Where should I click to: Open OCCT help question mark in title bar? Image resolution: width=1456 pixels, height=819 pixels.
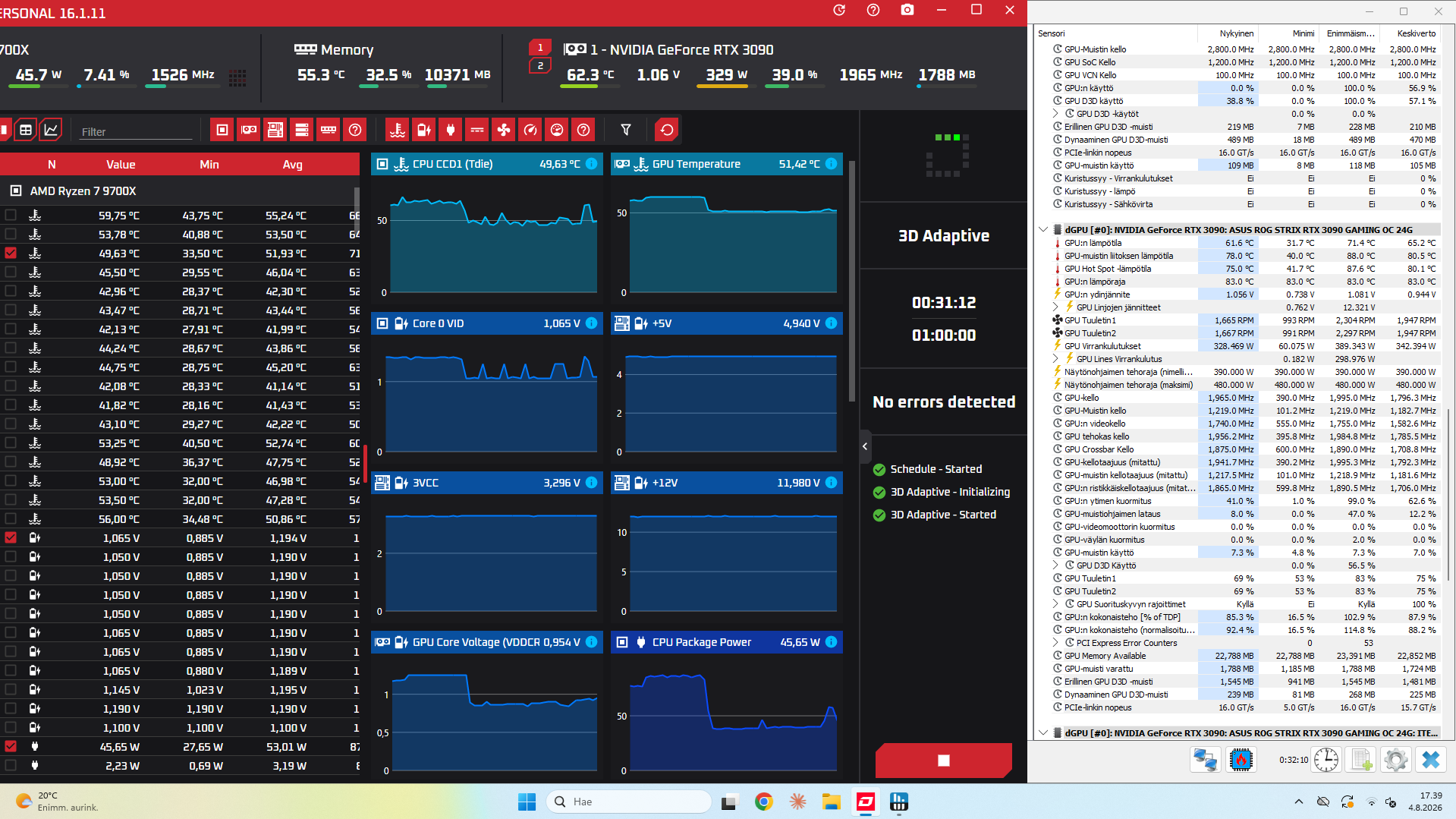pyautogui.click(x=873, y=10)
